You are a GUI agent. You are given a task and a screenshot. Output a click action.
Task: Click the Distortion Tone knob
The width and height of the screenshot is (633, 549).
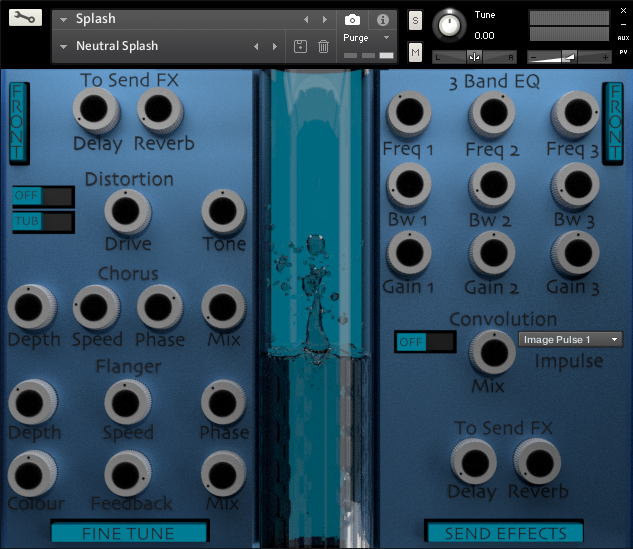tap(223, 212)
